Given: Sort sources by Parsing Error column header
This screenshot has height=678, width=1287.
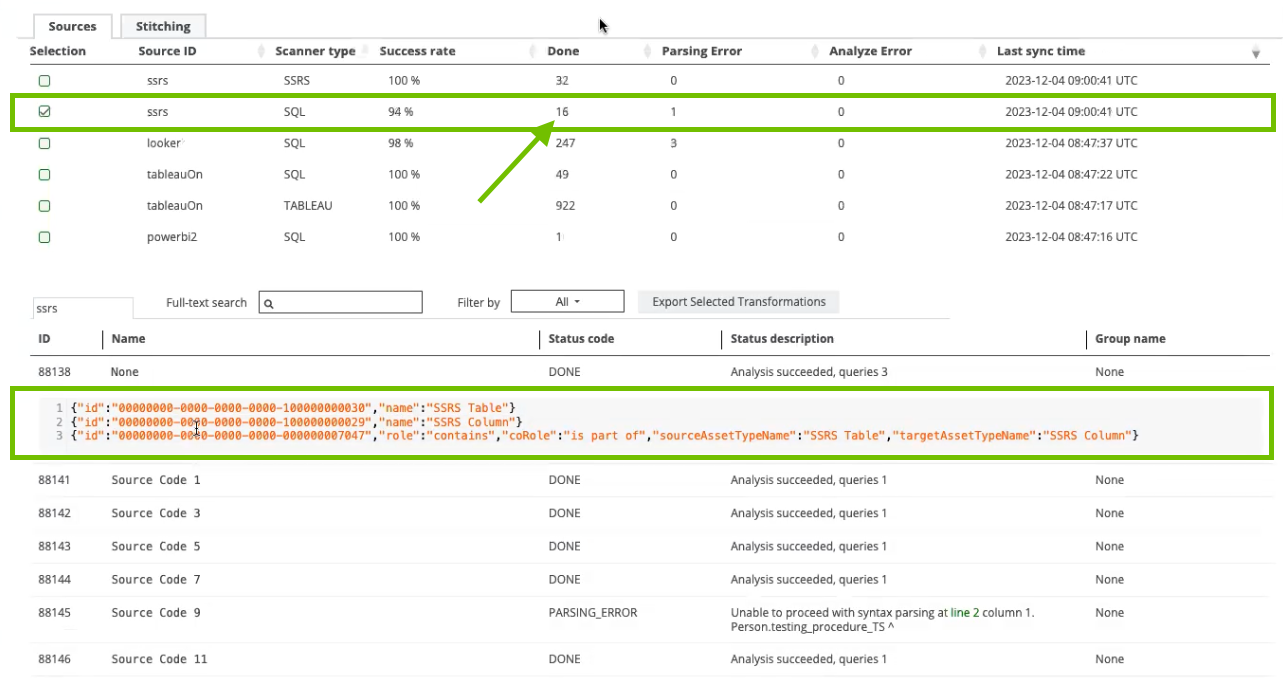Looking at the screenshot, I should [x=701, y=51].
